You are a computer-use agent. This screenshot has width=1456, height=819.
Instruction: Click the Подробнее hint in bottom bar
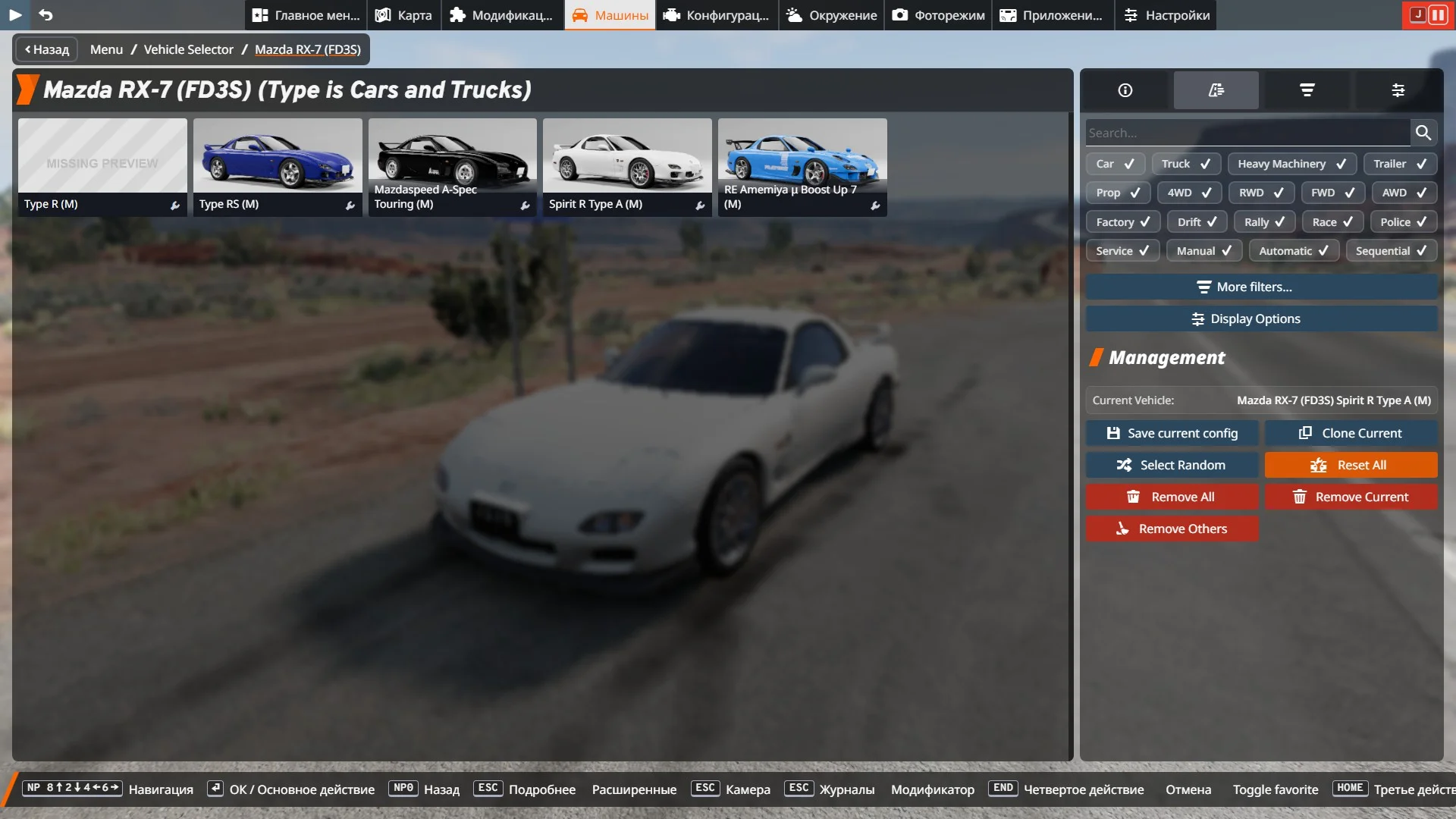542,789
